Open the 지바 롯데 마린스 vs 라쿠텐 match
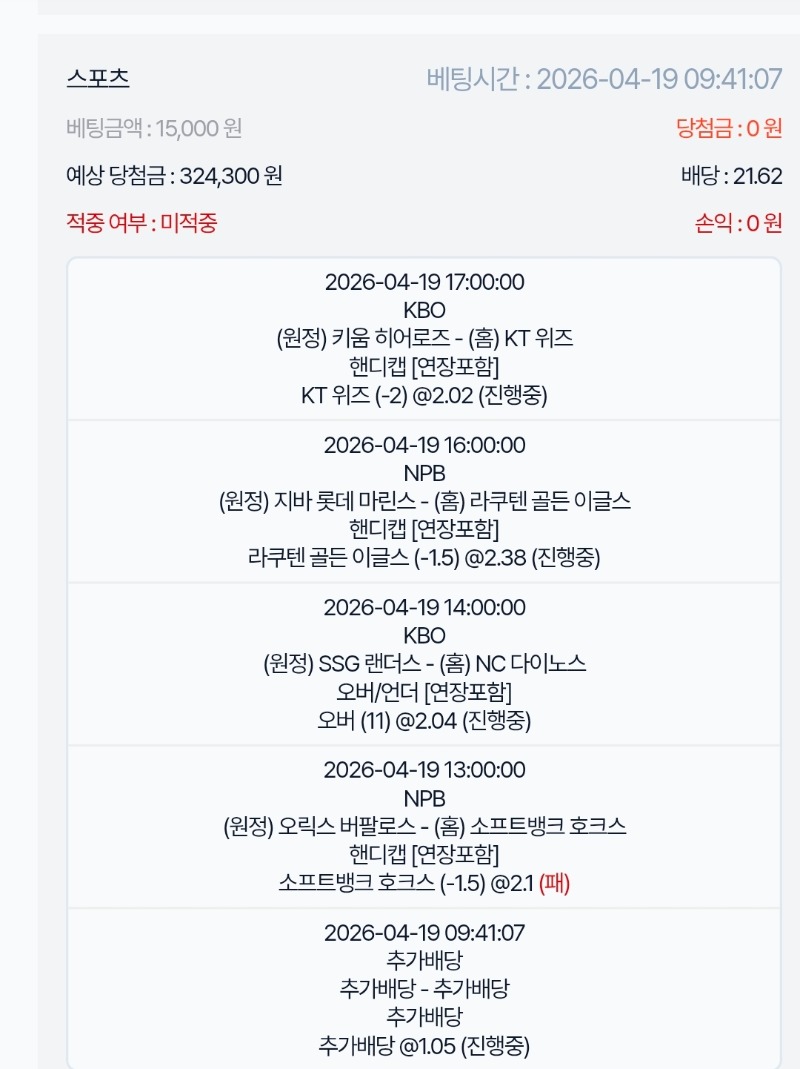The image size is (800, 1069). [x=424, y=501]
